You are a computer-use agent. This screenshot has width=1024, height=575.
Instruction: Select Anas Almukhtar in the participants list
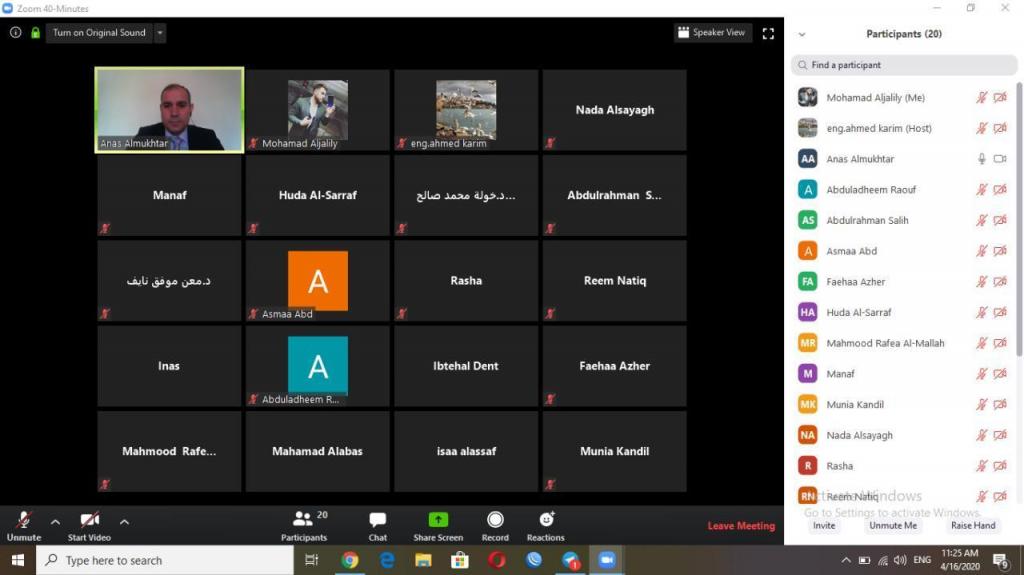point(860,159)
